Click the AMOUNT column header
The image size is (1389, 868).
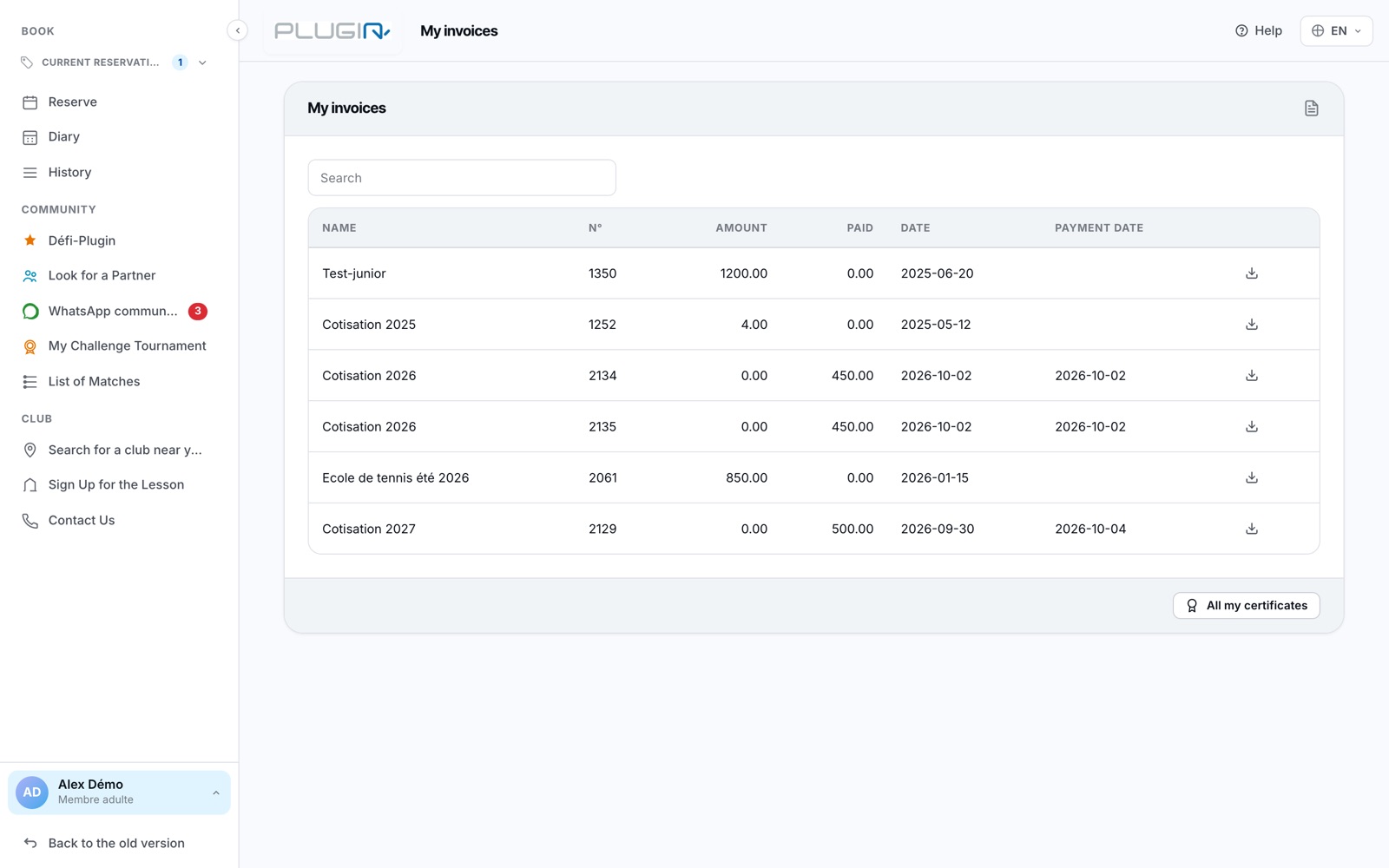click(741, 227)
